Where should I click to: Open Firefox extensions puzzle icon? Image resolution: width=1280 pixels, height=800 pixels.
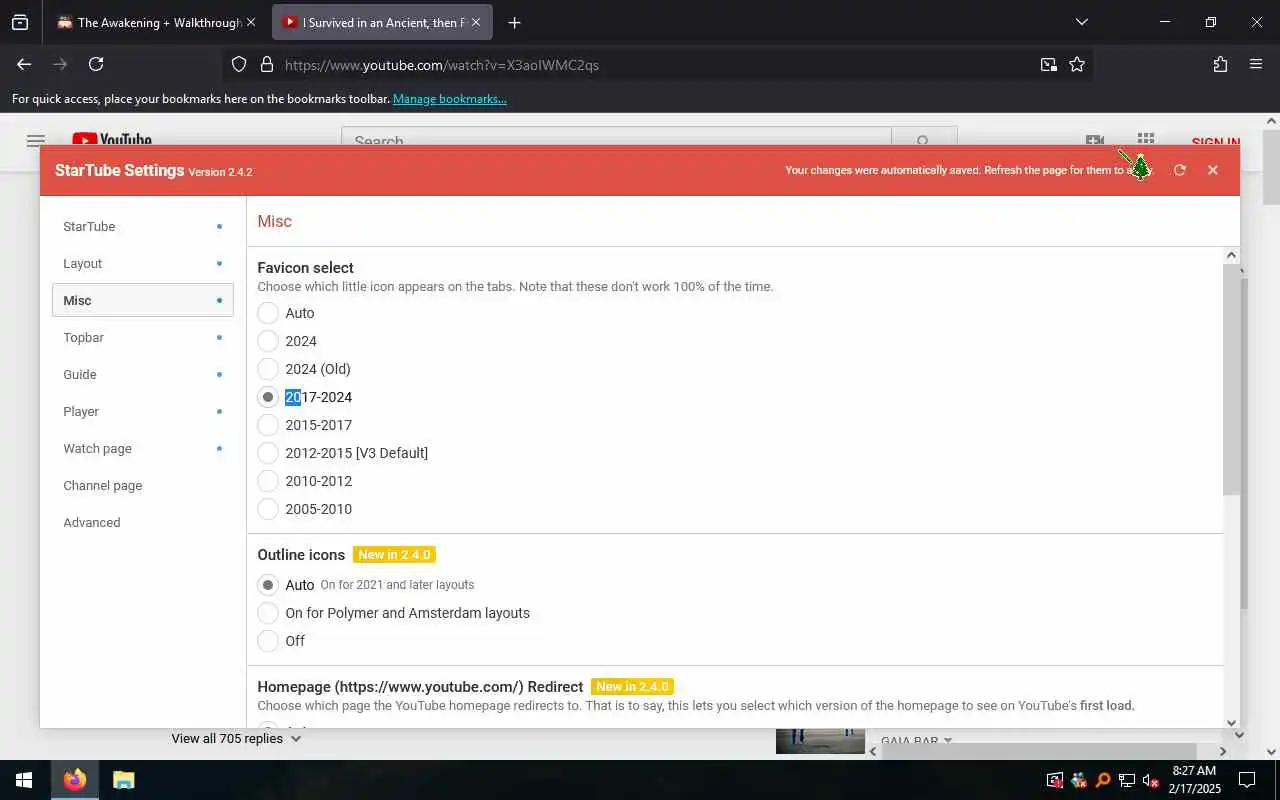pos(1220,64)
